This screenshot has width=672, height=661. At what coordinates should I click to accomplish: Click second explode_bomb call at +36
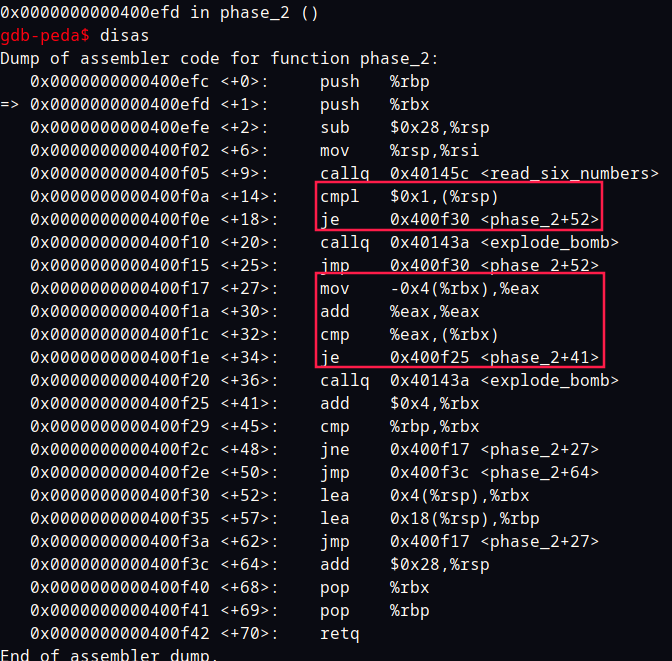[469, 381]
